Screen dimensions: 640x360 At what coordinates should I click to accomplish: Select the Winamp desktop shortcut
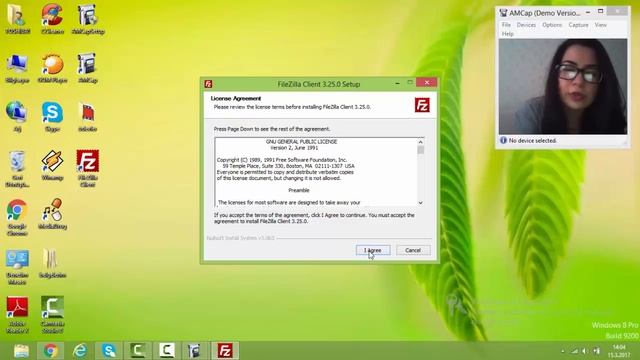[x=52, y=165]
